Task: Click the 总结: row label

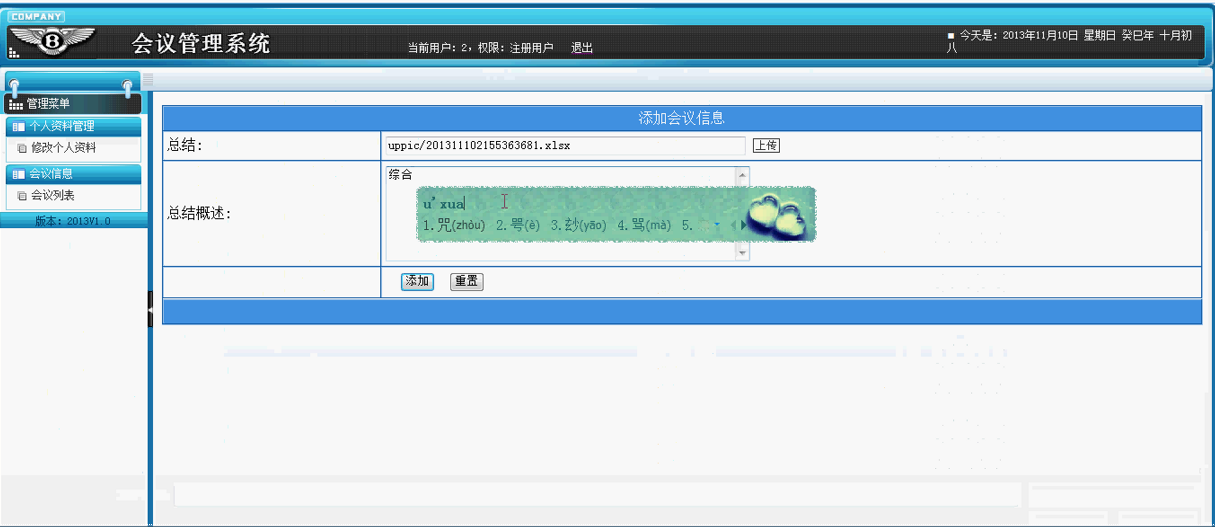Action: [x=185, y=146]
